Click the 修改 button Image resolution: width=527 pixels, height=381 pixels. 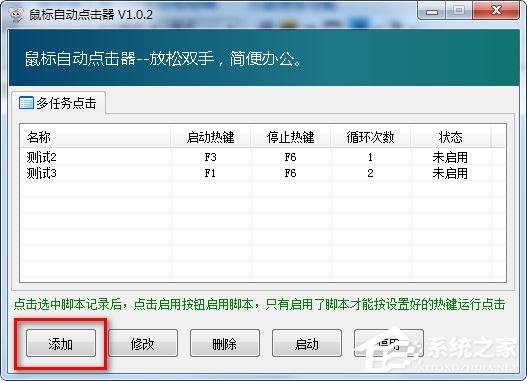(143, 344)
